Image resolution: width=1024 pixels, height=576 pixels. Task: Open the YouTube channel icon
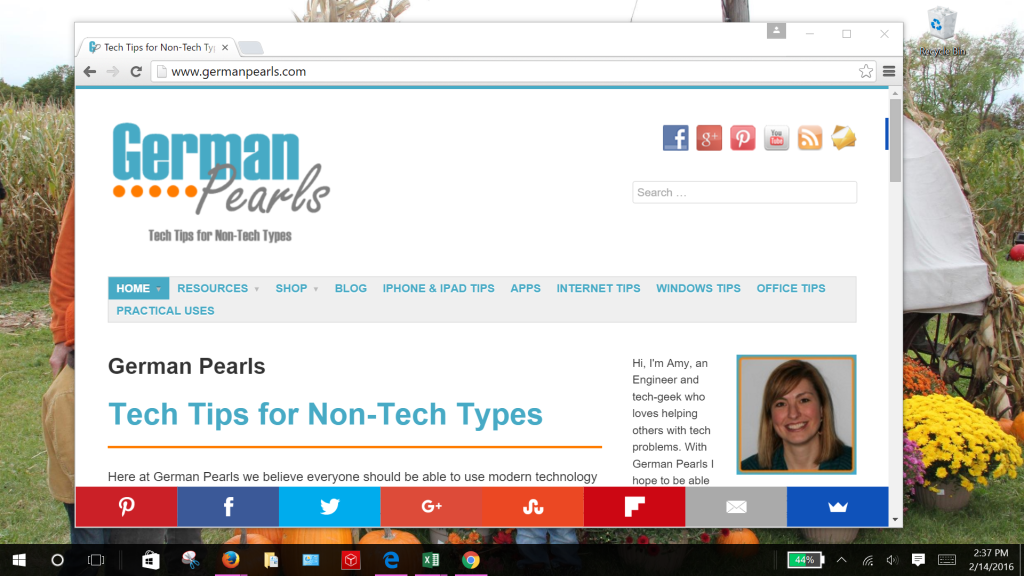(x=776, y=137)
